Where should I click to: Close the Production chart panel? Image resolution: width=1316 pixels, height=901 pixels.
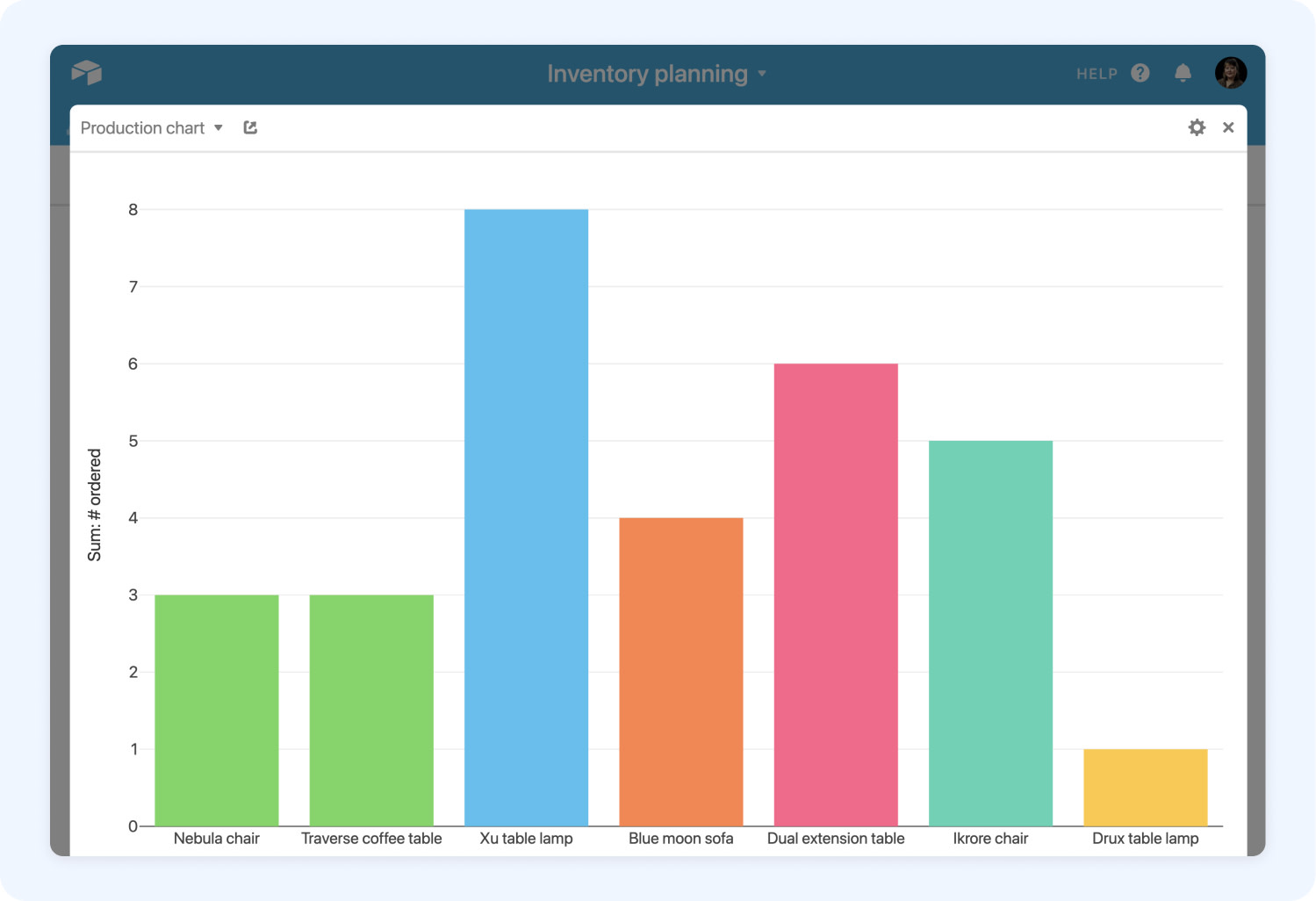(x=1228, y=126)
